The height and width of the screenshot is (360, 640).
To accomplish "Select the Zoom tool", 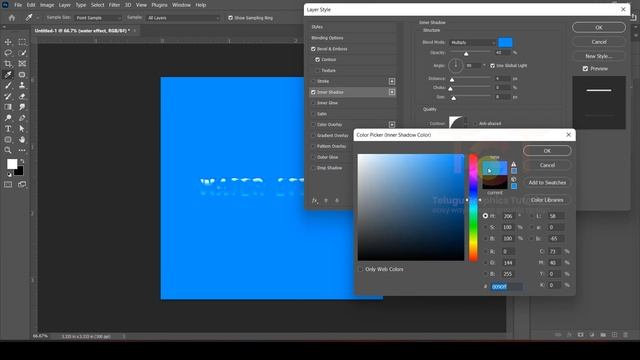I will pyautogui.click(x=8, y=150).
